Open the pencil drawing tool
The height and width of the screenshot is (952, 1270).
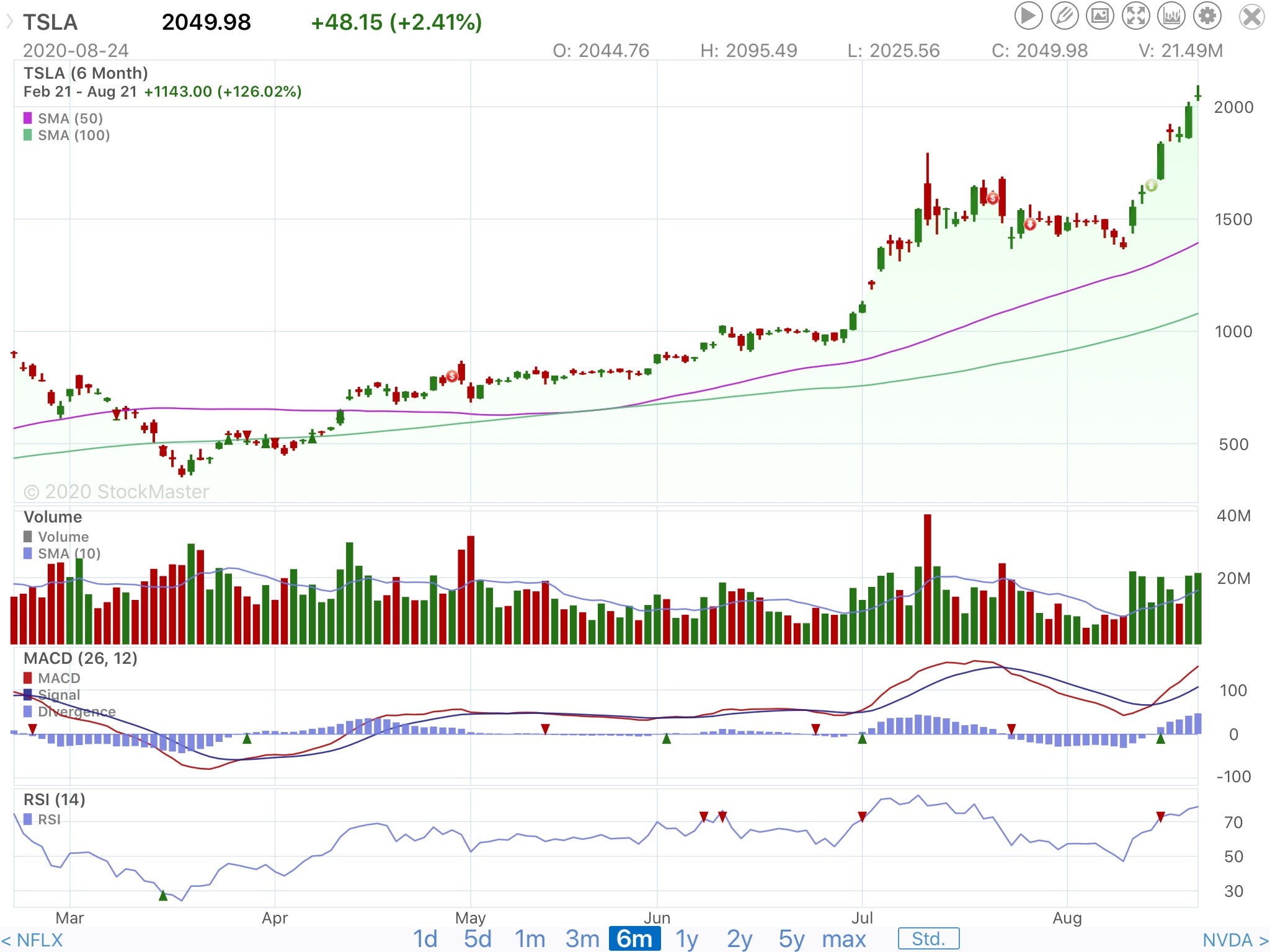point(1064,16)
